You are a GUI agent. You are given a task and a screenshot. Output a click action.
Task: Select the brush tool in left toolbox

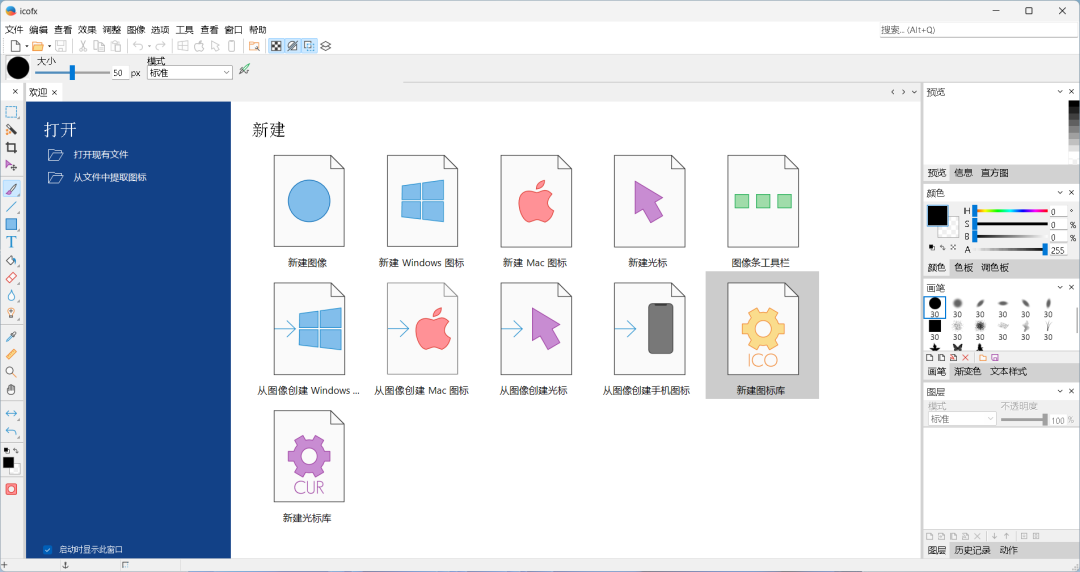click(x=11, y=189)
